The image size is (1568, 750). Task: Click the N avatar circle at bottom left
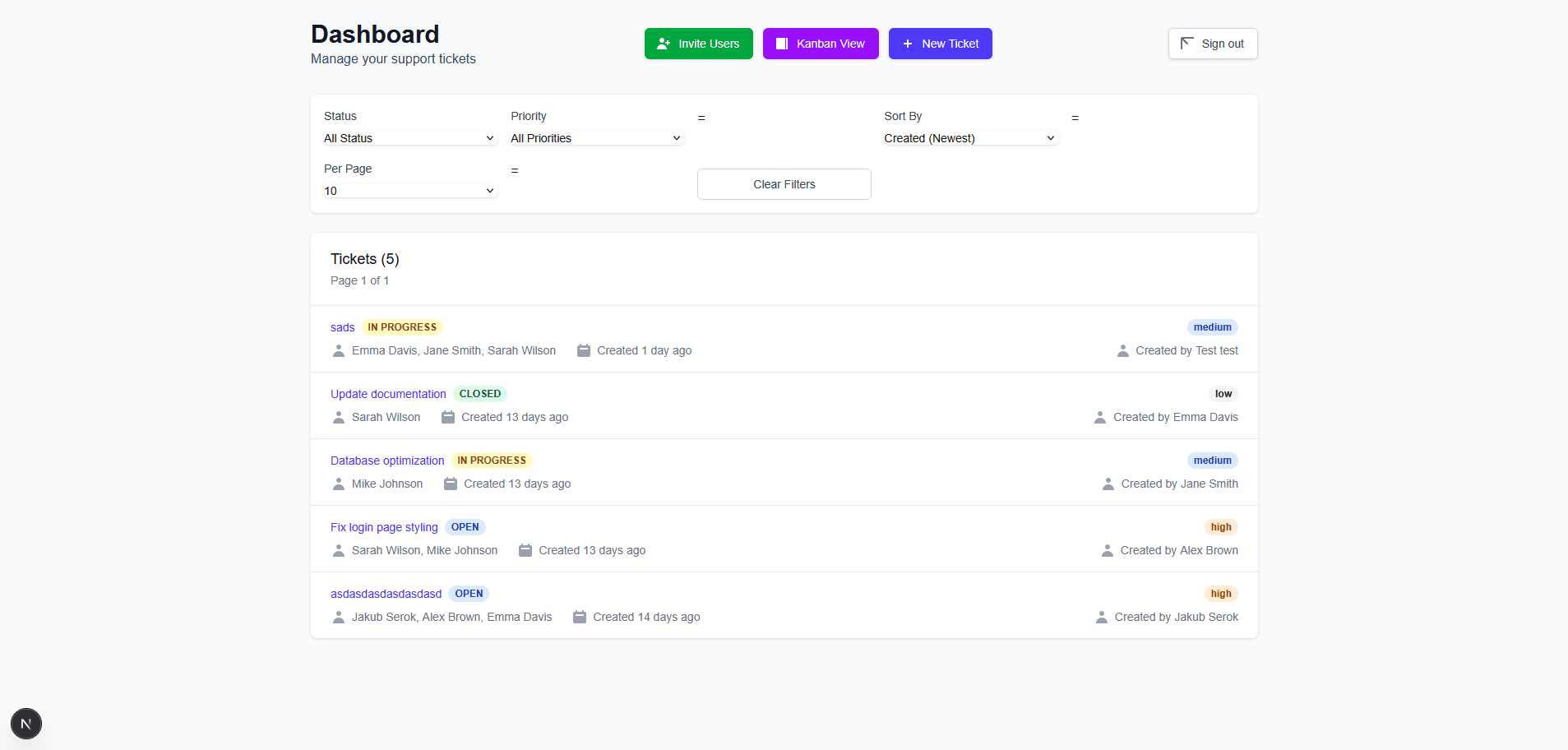tap(25, 724)
